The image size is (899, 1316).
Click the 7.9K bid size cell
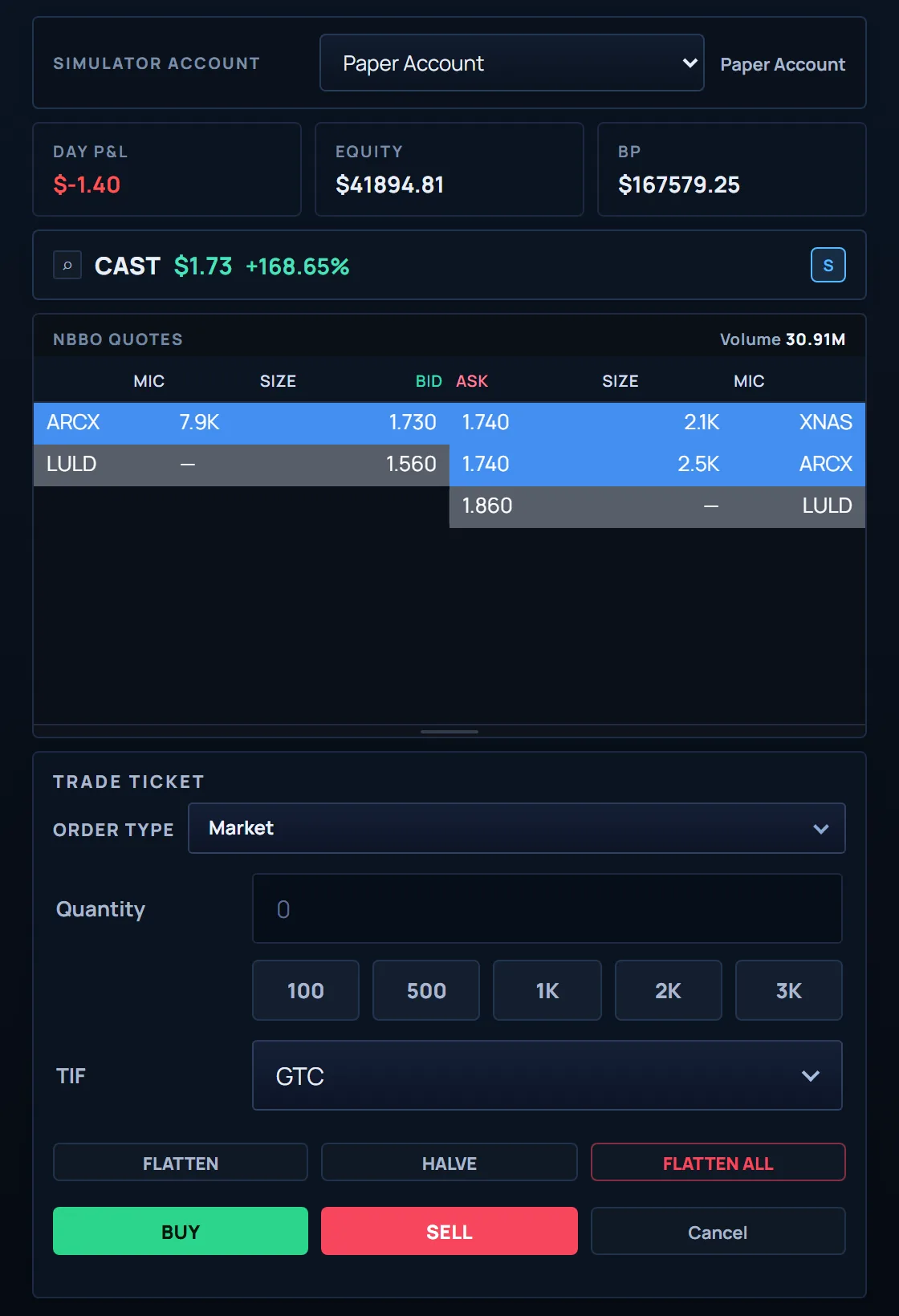point(199,423)
